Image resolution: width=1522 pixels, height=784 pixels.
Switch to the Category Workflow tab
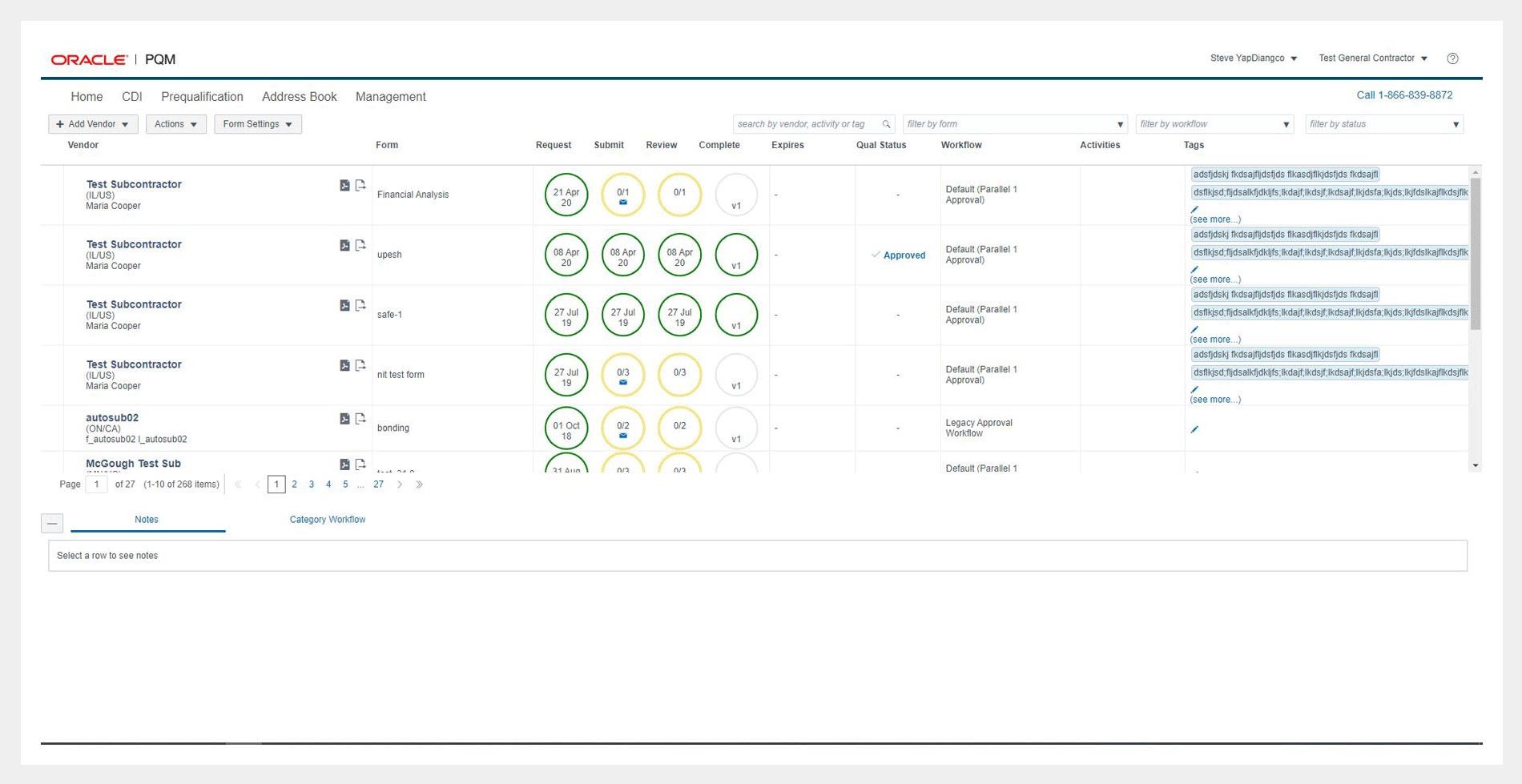pos(327,520)
